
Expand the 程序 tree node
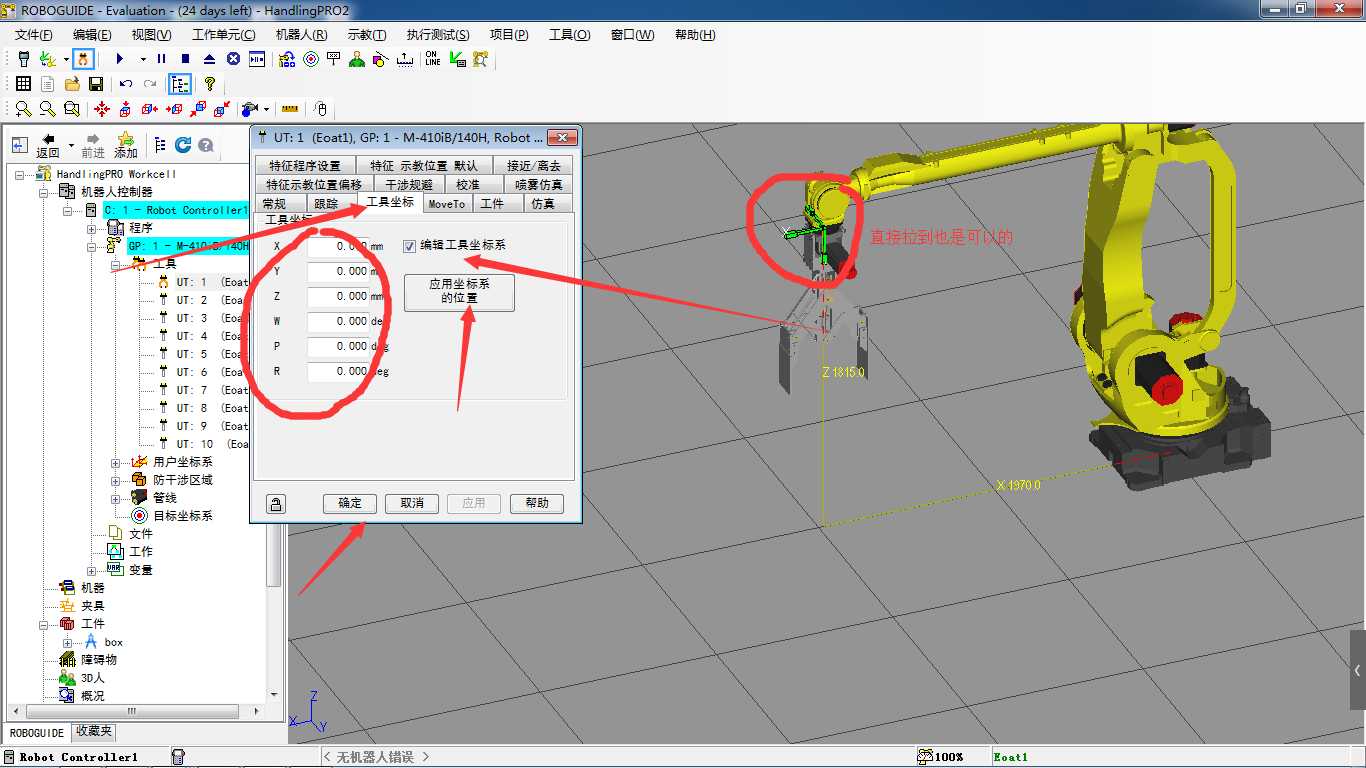point(92,228)
